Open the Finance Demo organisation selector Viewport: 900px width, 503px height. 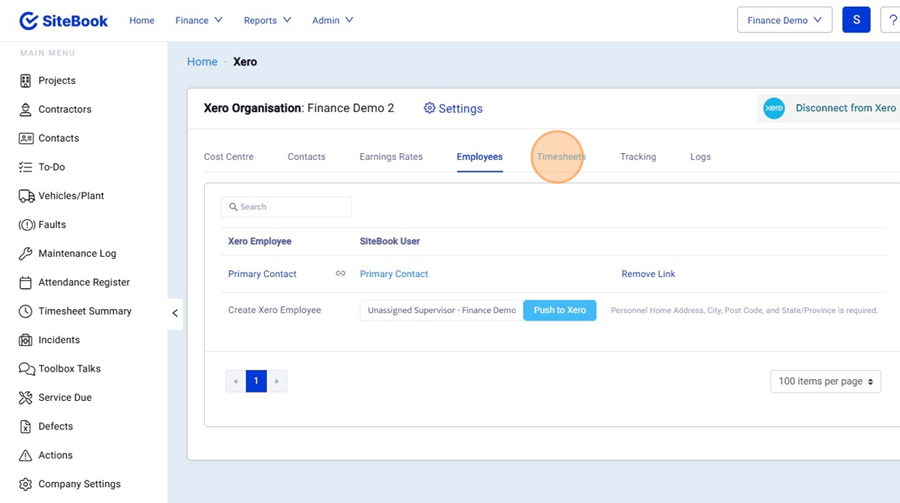(784, 20)
